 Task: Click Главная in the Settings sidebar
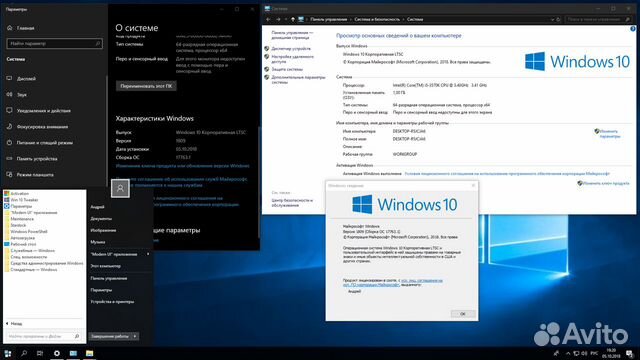coord(21,28)
